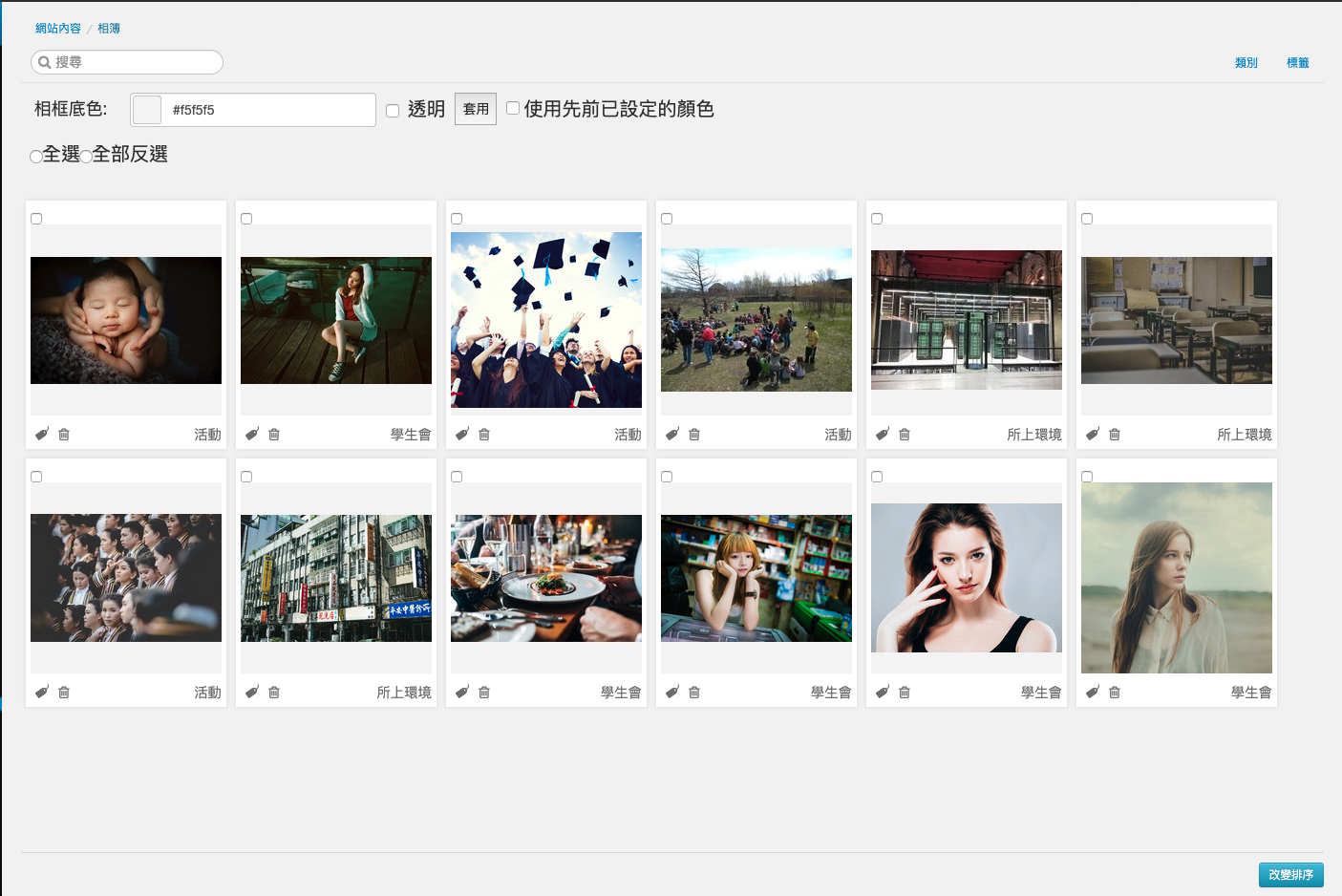Click tag icon under the street buildings album

click(252, 692)
